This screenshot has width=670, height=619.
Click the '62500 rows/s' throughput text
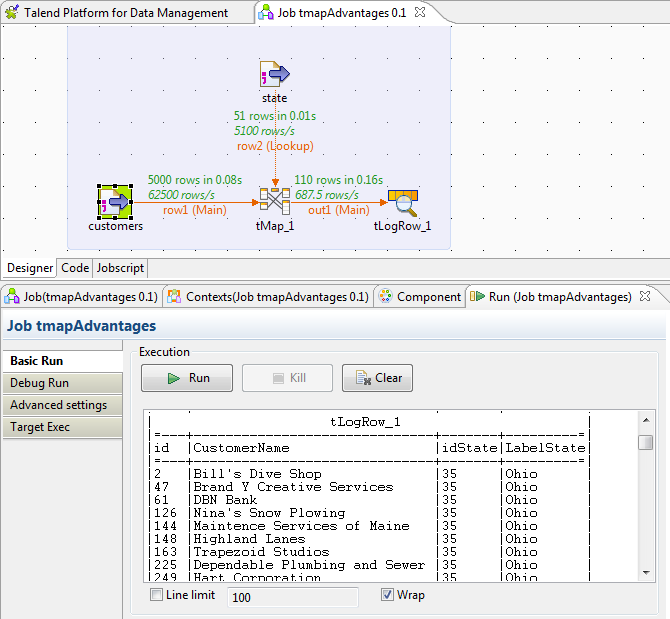[181, 195]
